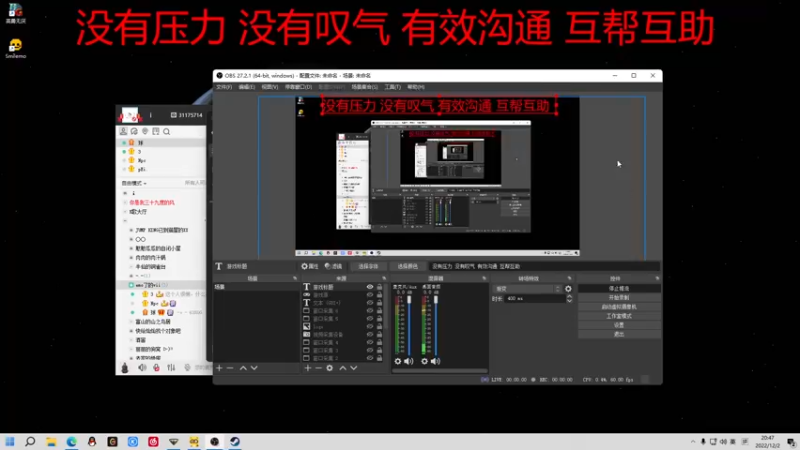This screenshot has width=800, height=450.
Task: Click search magnifier in YY window toolbar
Action: 166,132
